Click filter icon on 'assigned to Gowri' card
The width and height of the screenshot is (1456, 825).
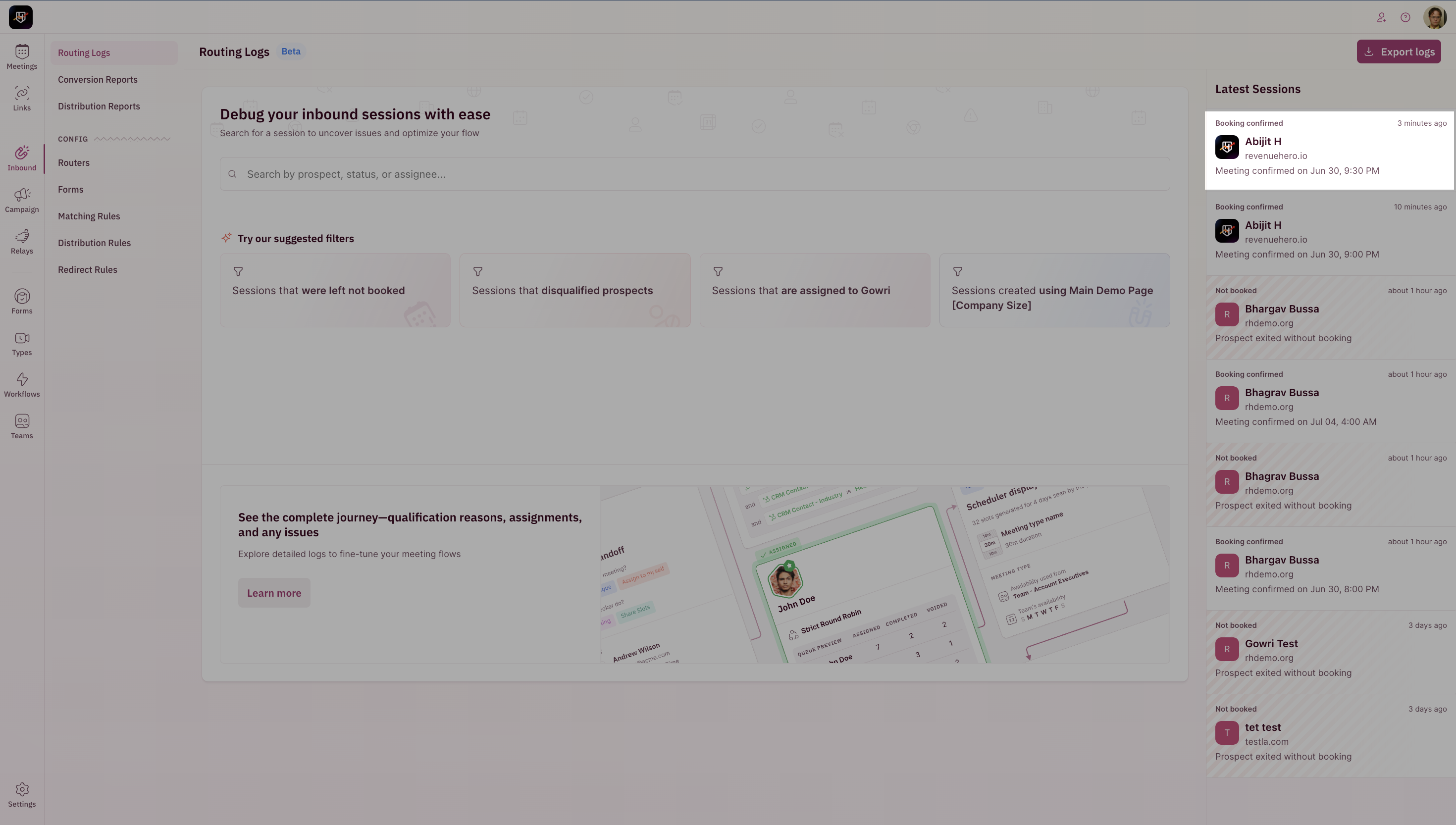pos(718,272)
